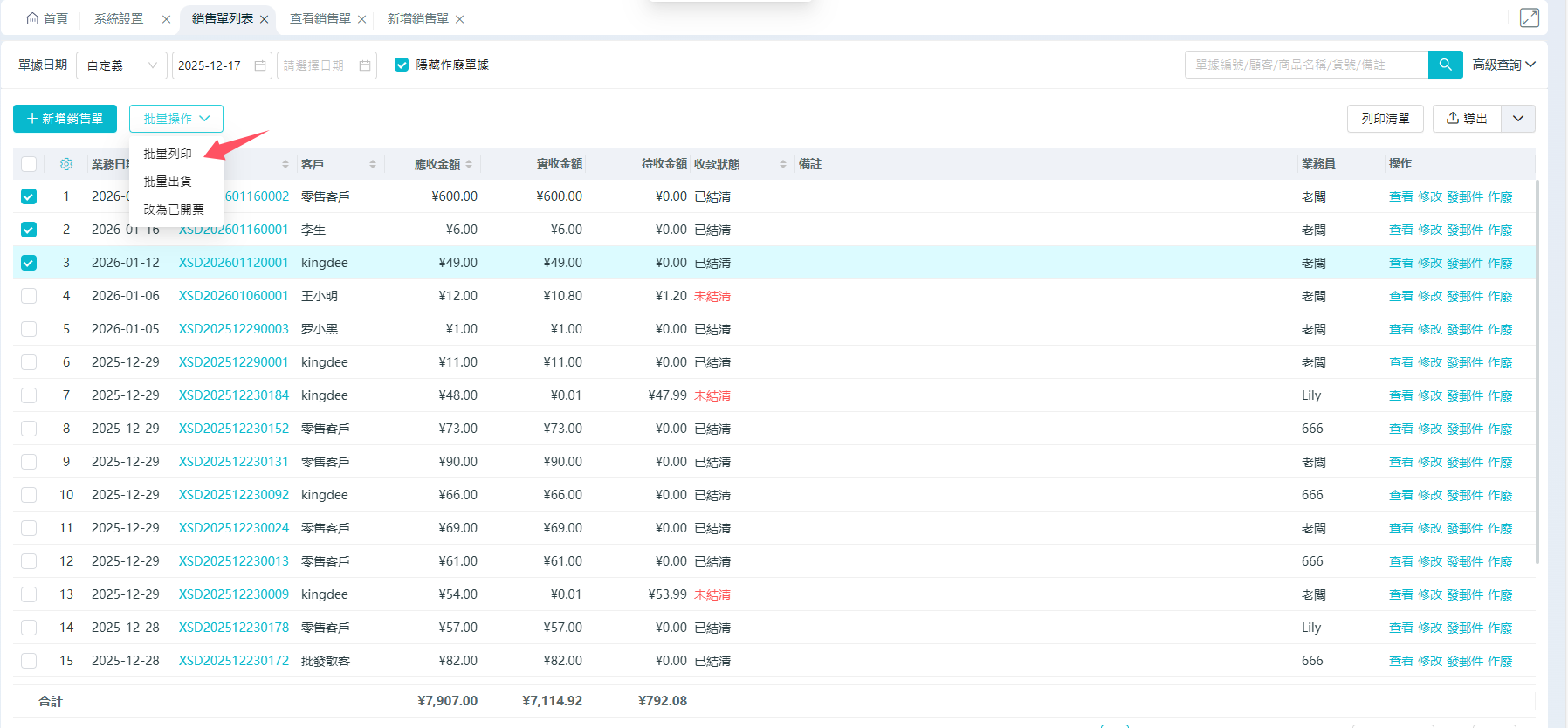
Task: Open column settings gear icon
Action: click(x=66, y=164)
